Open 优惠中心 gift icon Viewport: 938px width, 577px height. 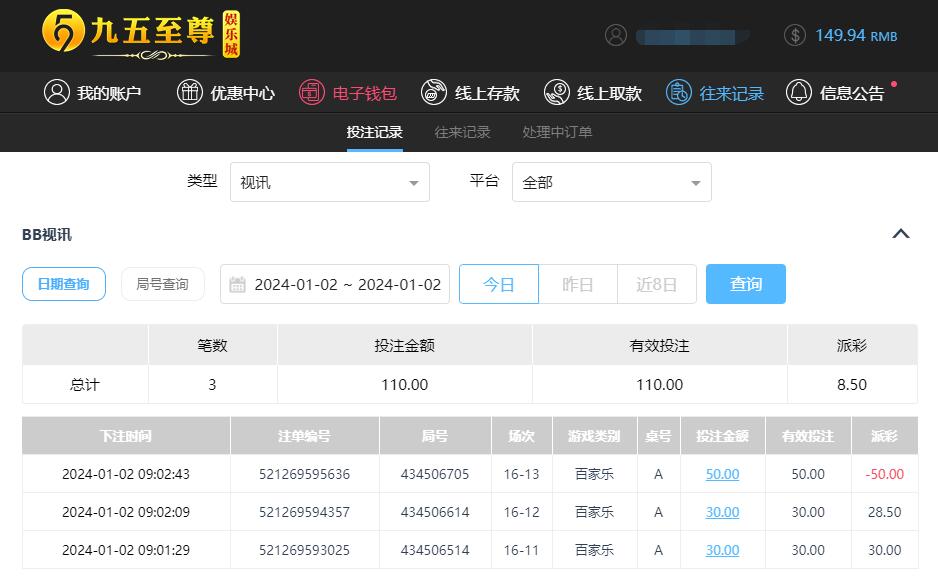pyautogui.click(x=189, y=93)
